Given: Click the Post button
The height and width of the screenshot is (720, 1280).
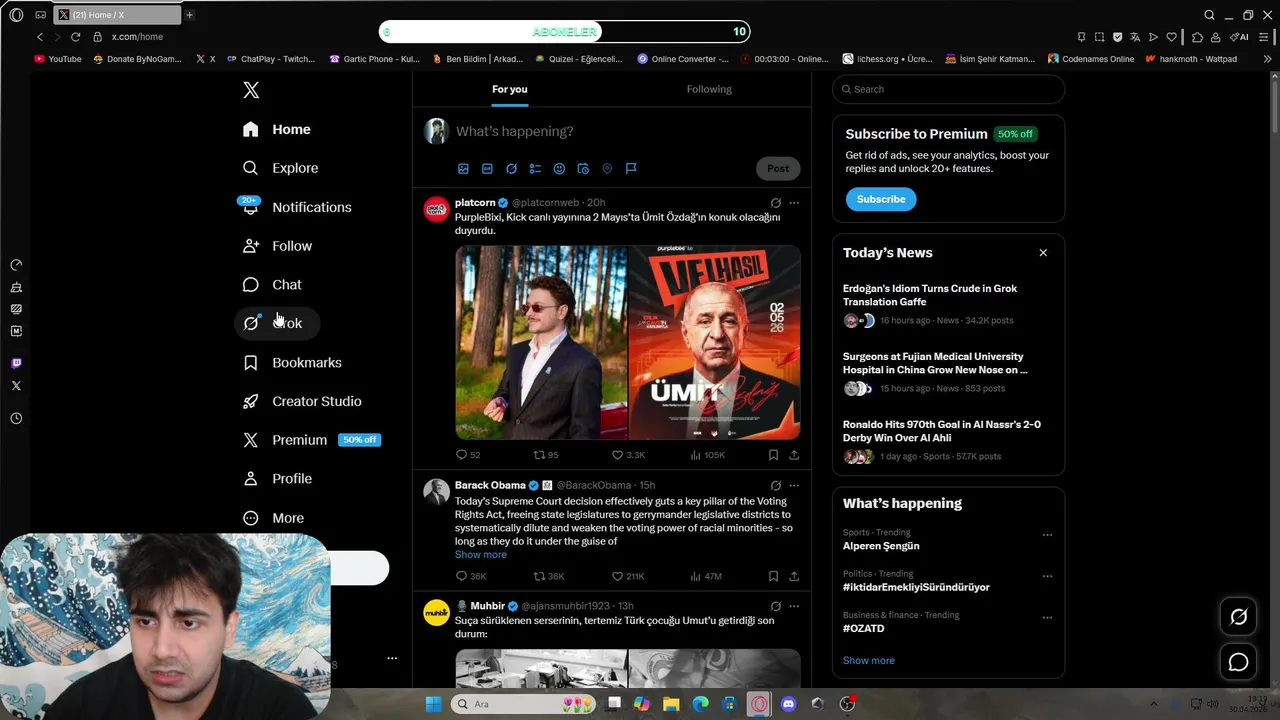Looking at the screenshot, I should 778,169.
